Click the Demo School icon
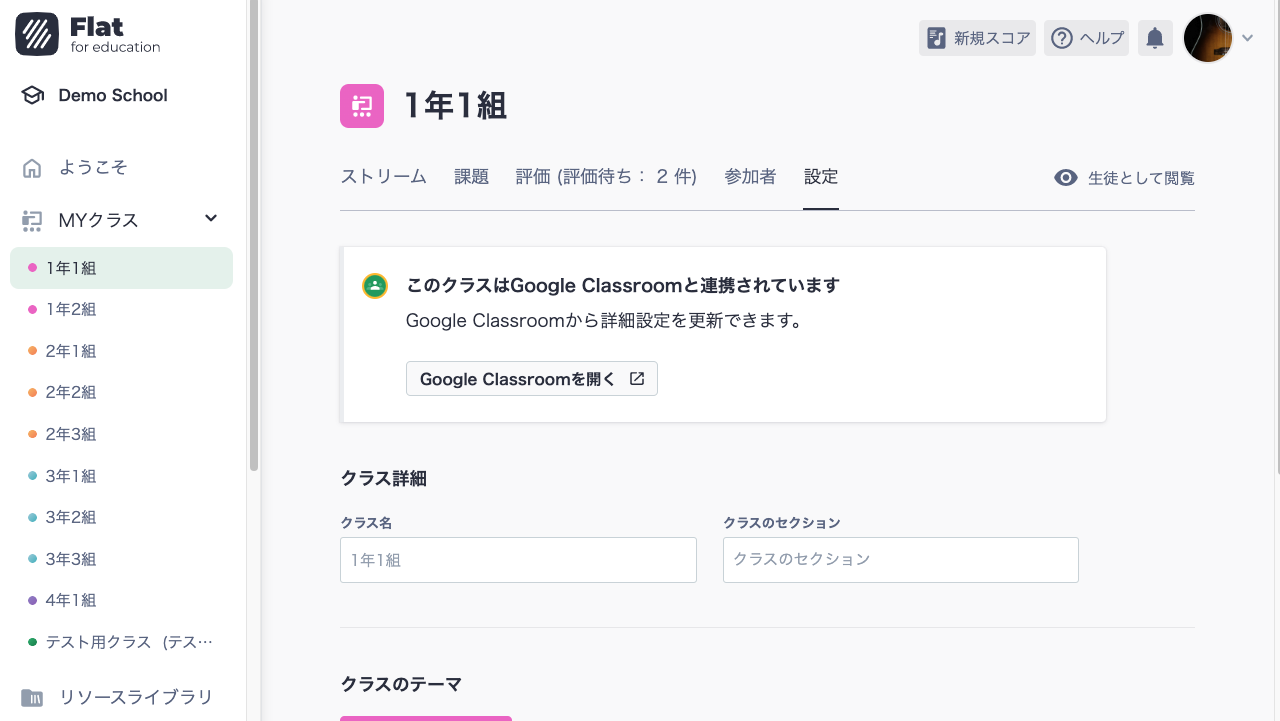 (30, 94)
